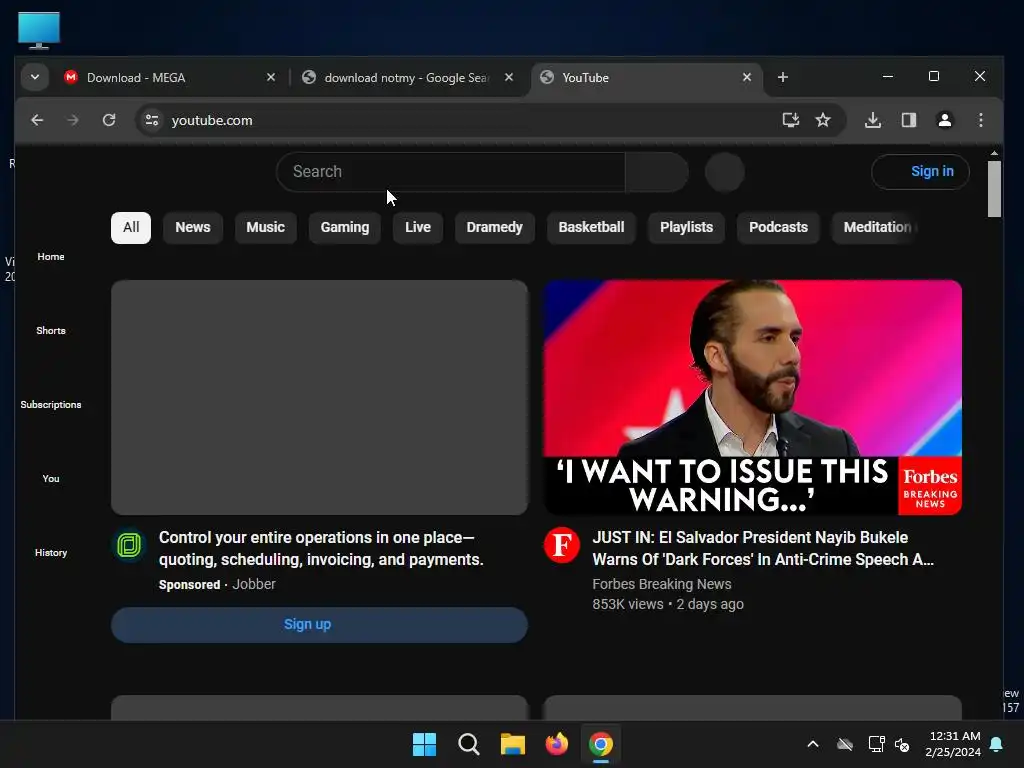Open the Windows Start menu
This screenshot has height=768, width=1024.
pyautogui.click(x=424, y=744)
